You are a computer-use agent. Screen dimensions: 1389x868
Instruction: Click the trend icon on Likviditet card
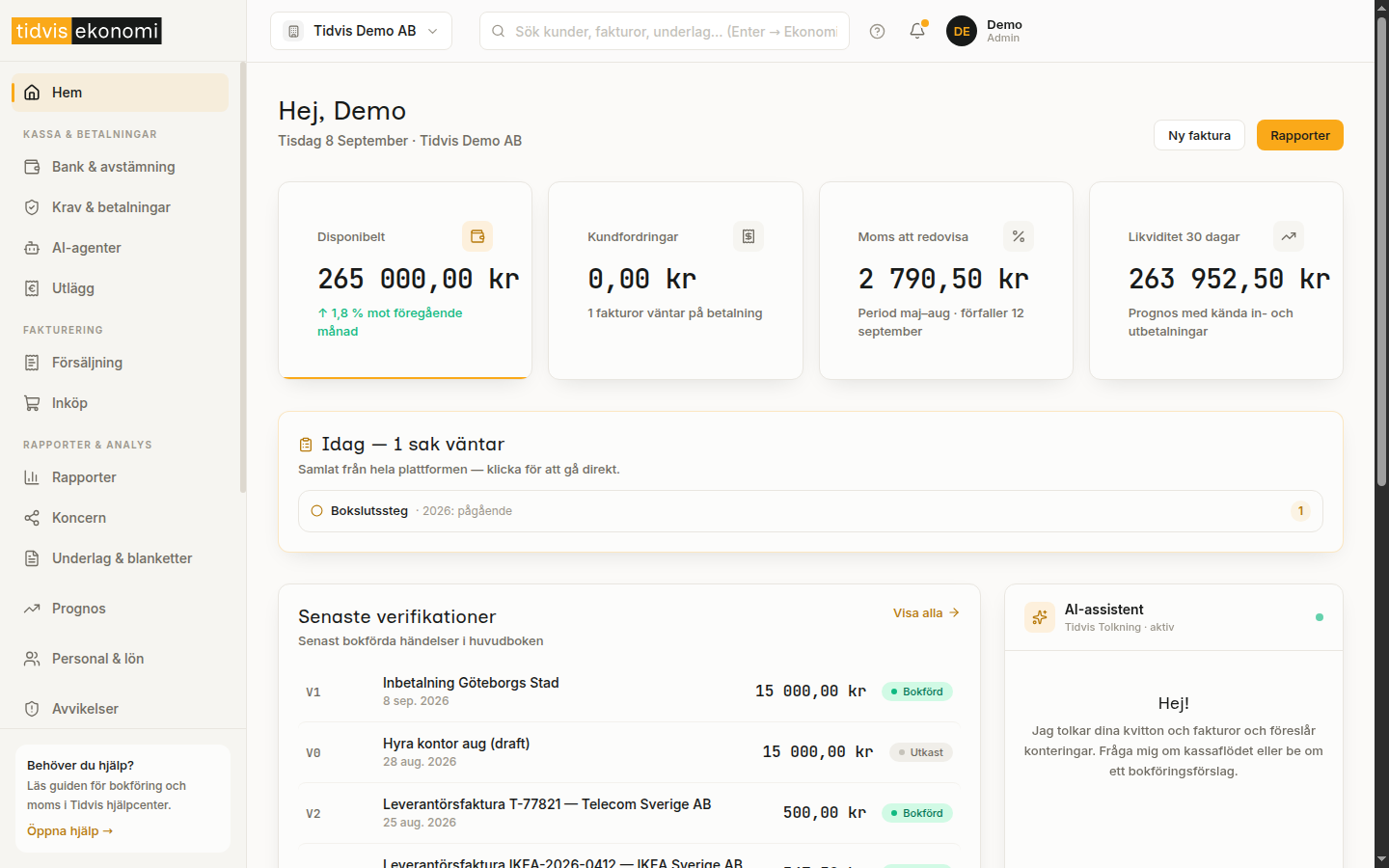tap(1289, 236)
